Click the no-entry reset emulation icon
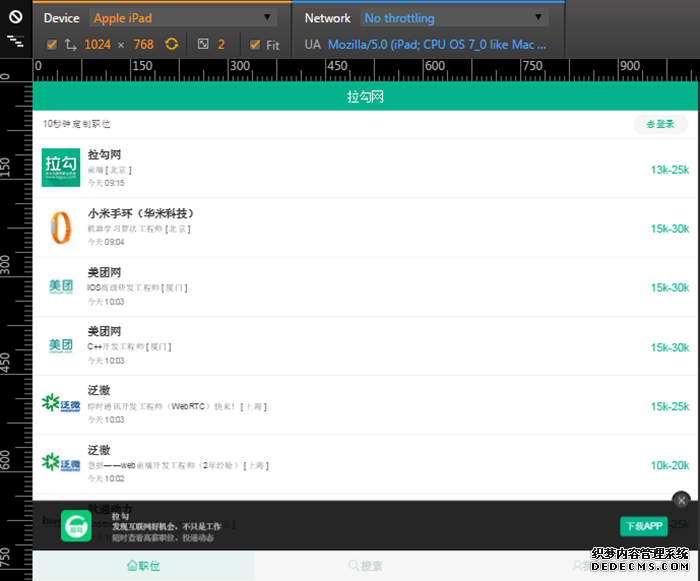Screen dimensions: 700x581 (x=16, y=17)
